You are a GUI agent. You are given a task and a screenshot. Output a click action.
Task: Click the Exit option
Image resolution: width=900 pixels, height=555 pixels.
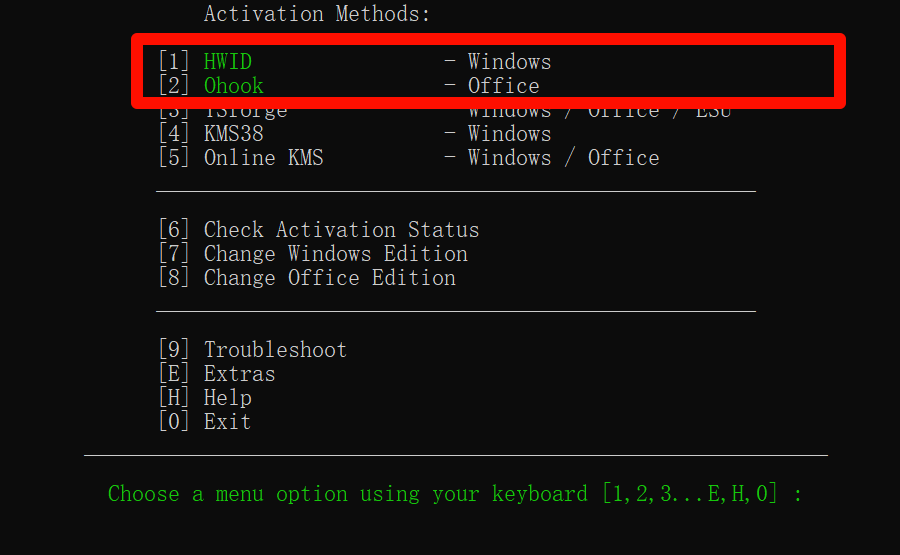coord(227,422)
